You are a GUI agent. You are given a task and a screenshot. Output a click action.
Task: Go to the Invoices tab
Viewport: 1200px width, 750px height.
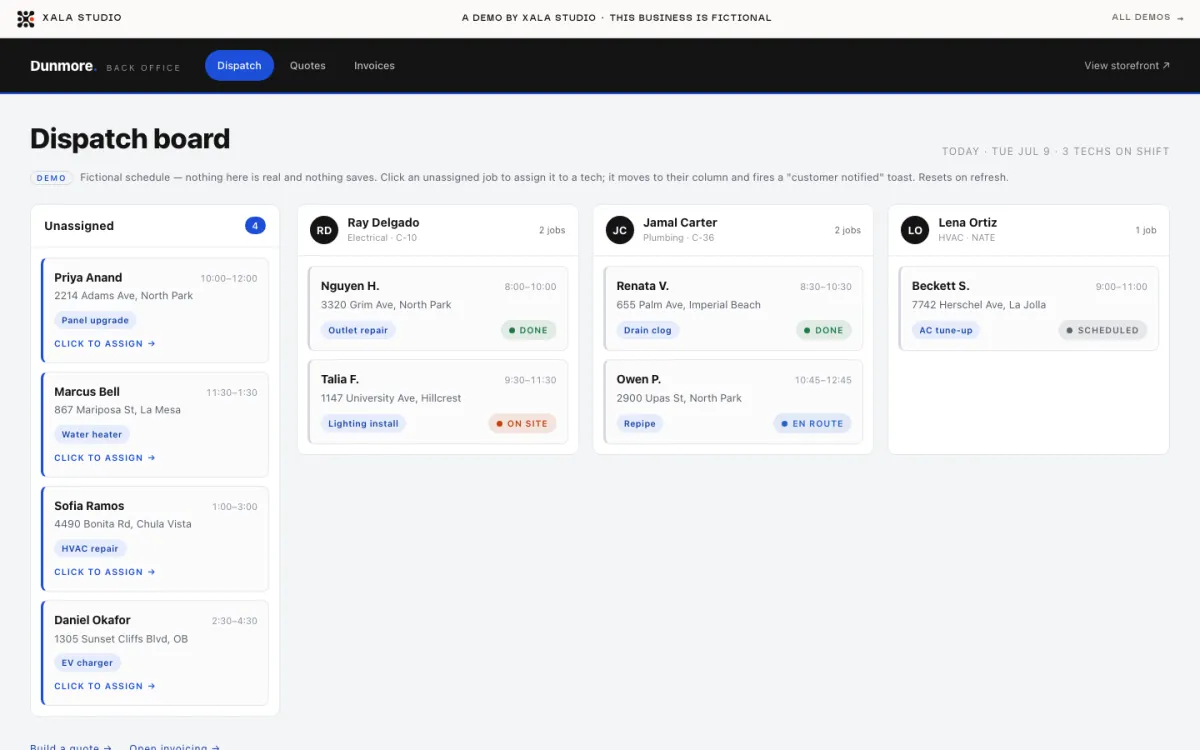click(x=374, y=66)
